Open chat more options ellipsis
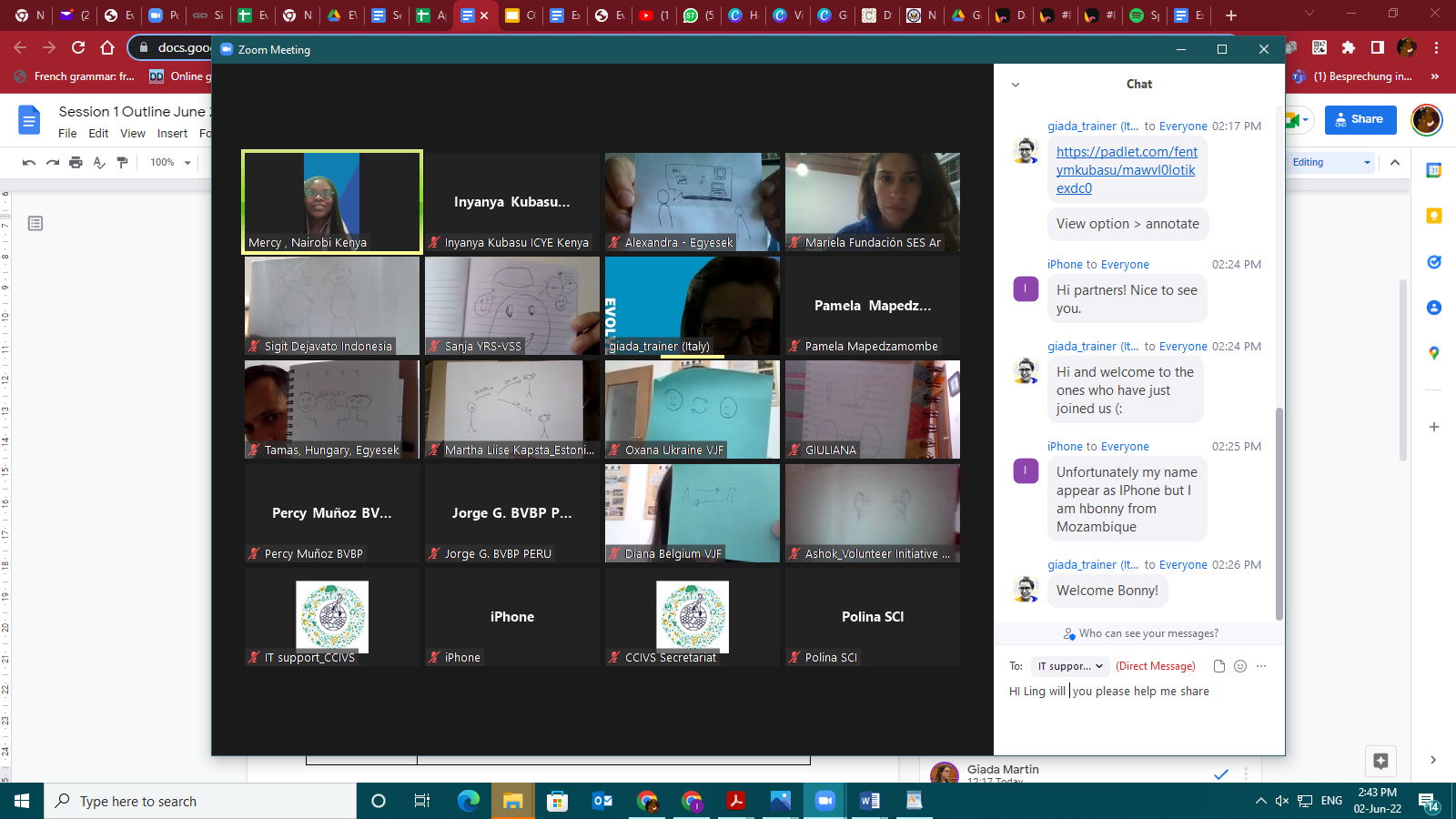The image size is (1456, 819). (x=1261, y=666)
